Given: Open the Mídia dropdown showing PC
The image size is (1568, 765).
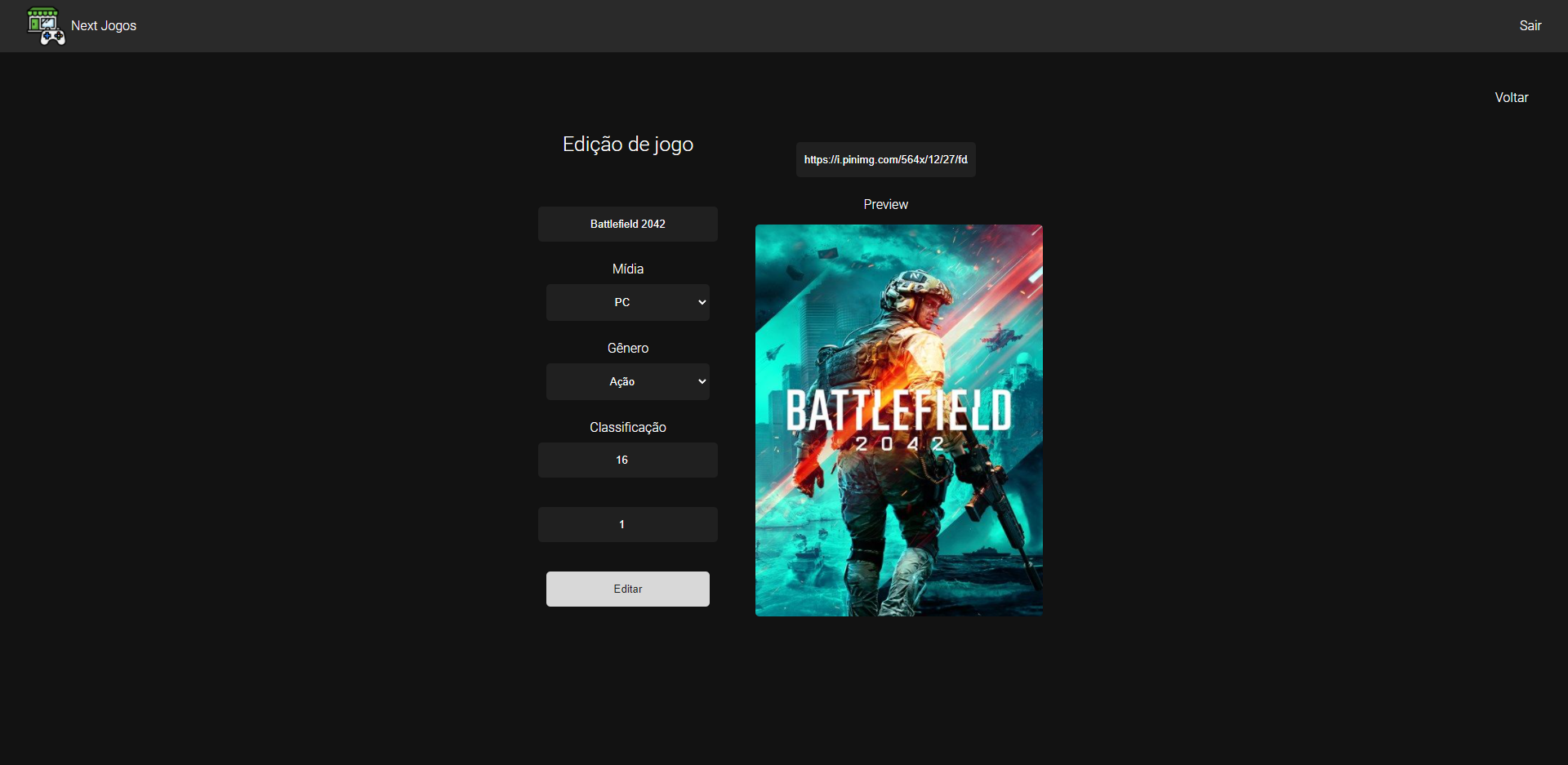Looking at the screenshot, I should [x=627, y=302].
